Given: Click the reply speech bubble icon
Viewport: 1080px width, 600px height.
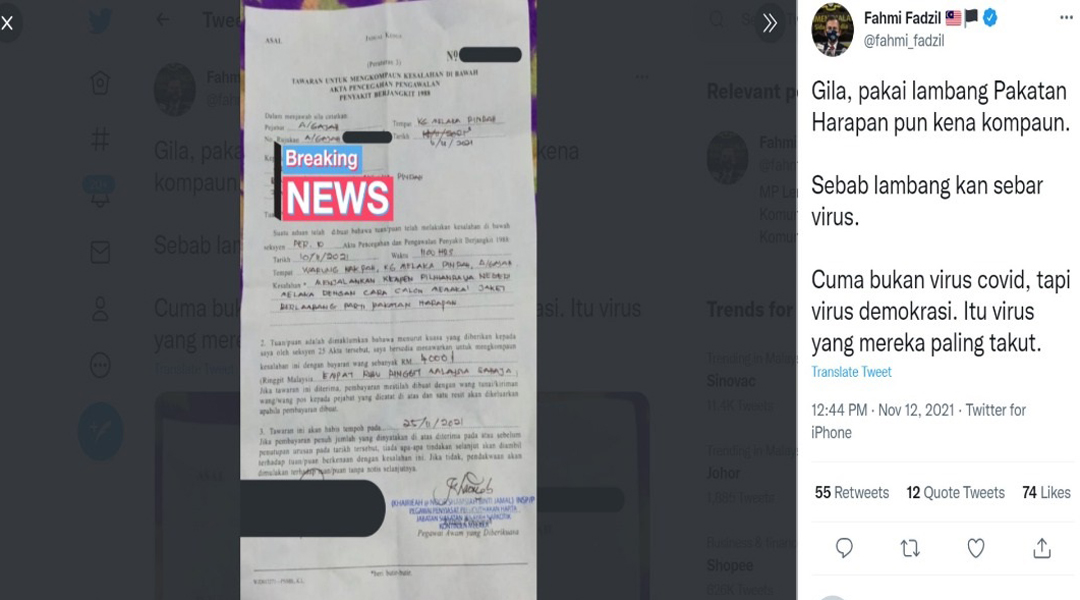Looking at the screenshot, I should pyautogui.click(x=844, y=548).
